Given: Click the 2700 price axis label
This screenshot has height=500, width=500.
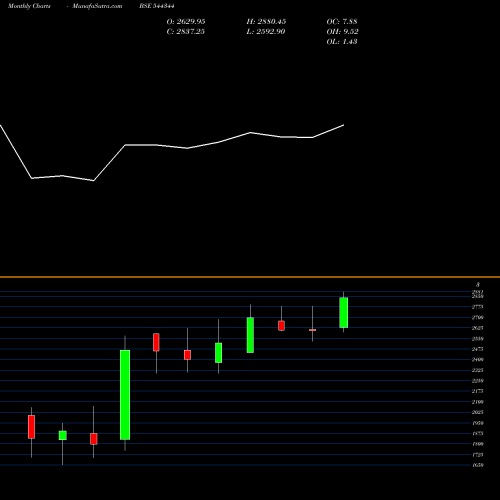Looking at the screenshot, I should point(478,318).
